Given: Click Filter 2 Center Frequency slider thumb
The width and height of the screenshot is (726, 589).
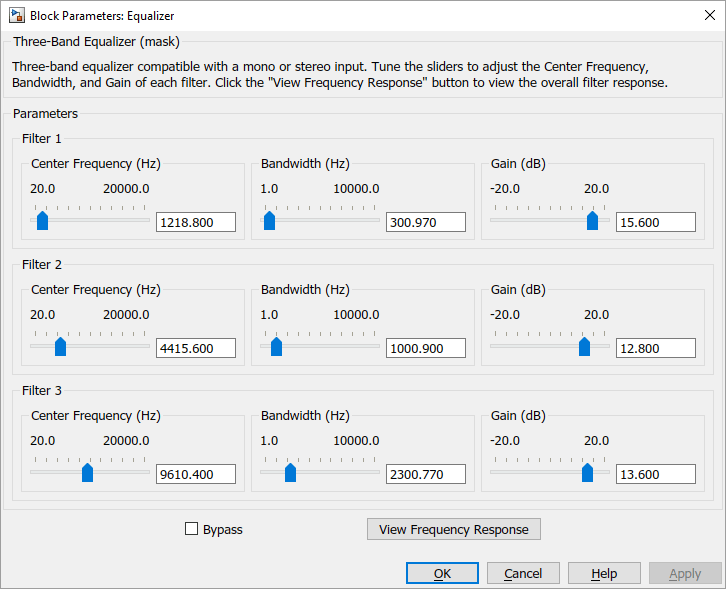Looking at the screenshot, I should [60, 347].
